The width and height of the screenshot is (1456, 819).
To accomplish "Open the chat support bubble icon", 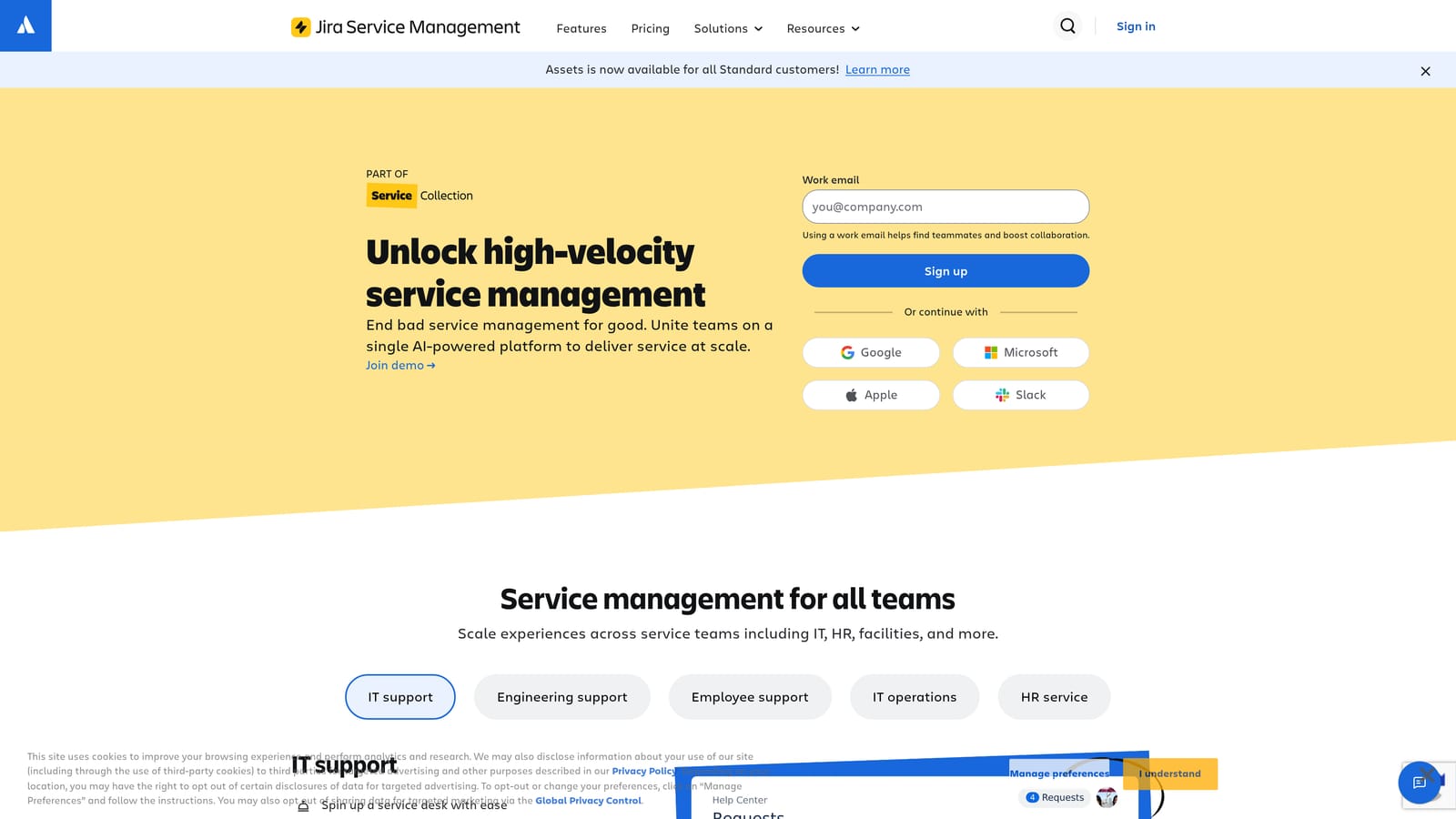I will [x=1419, y=783].
